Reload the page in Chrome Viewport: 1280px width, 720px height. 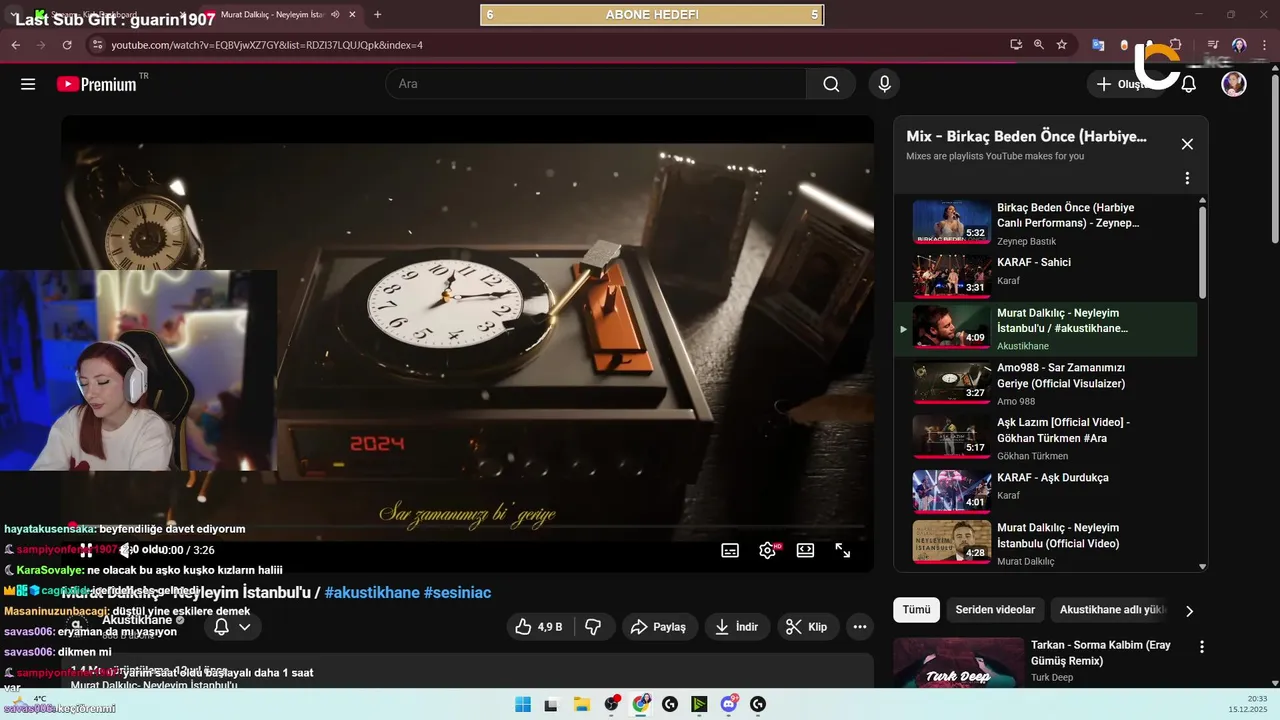(x=67, y=45)
